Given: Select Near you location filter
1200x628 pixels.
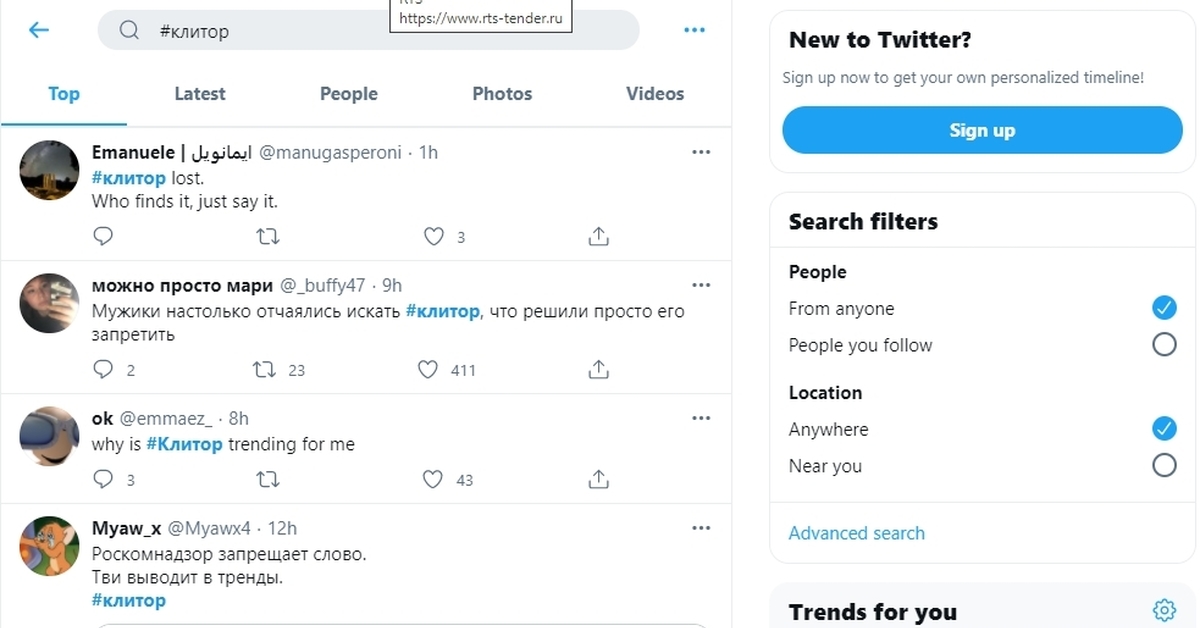Looking at the screenshot, I should (1163, 465).
